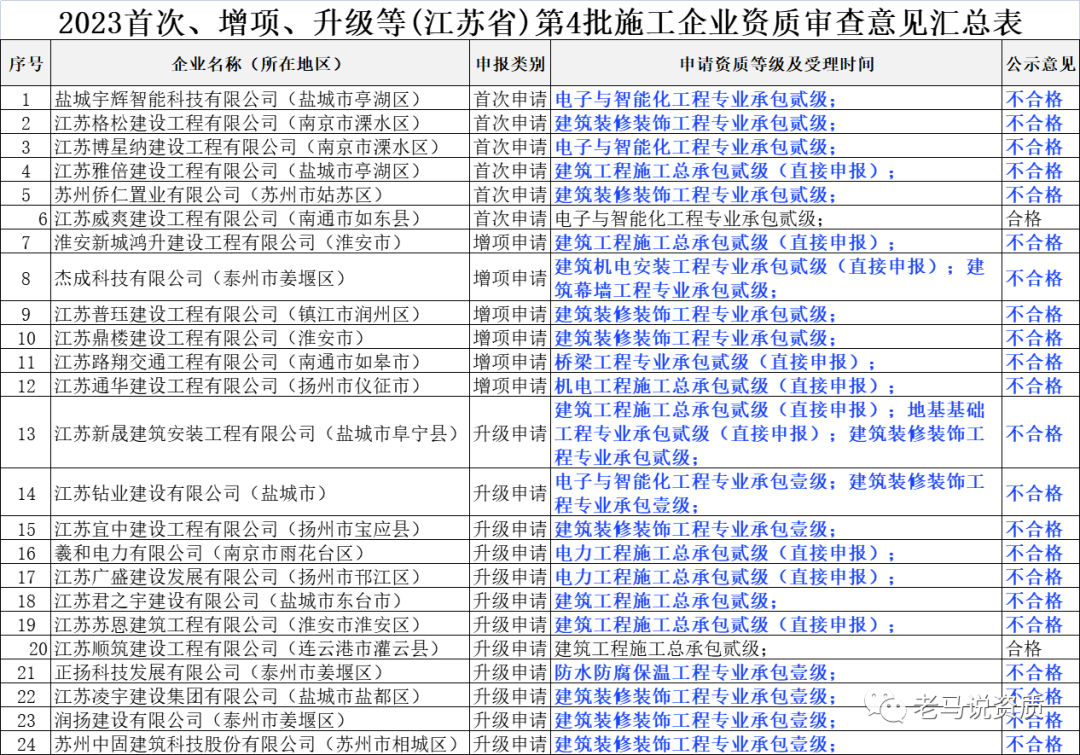Click the header cell 公示意见

(1040, 63)
